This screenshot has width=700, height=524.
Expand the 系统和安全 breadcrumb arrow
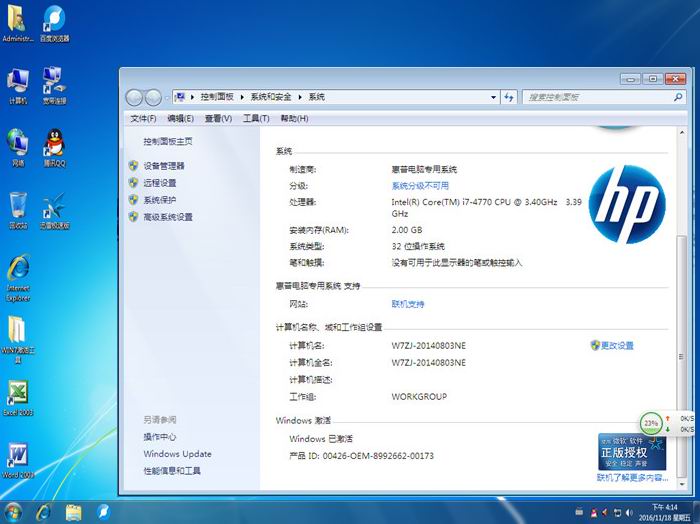(x=300, y=97)
